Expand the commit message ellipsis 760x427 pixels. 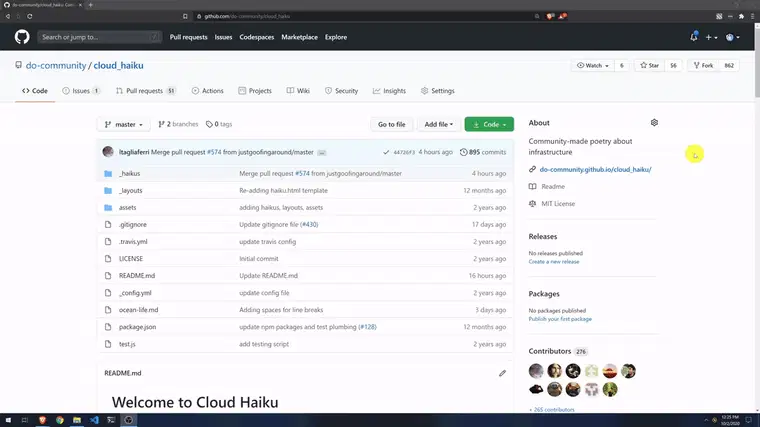pyautogui.click(x=322, y=153)
